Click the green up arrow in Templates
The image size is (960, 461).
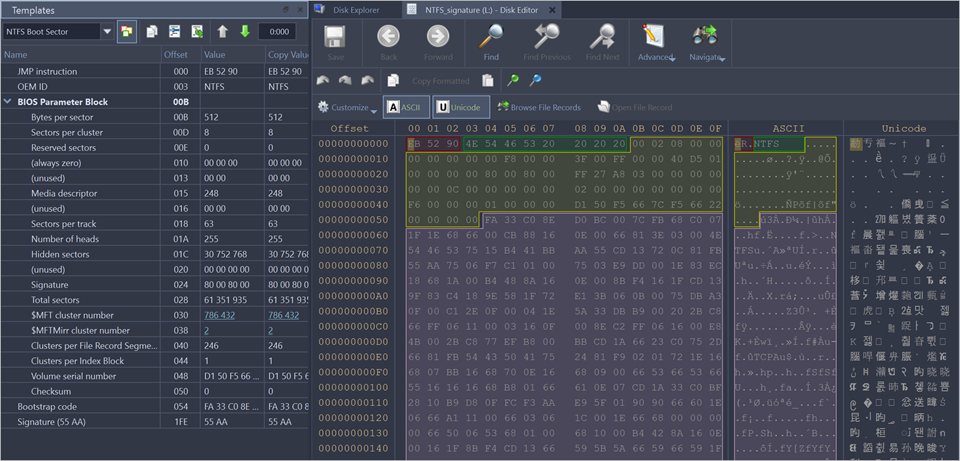pyautogui.click(x=222, y=31)
